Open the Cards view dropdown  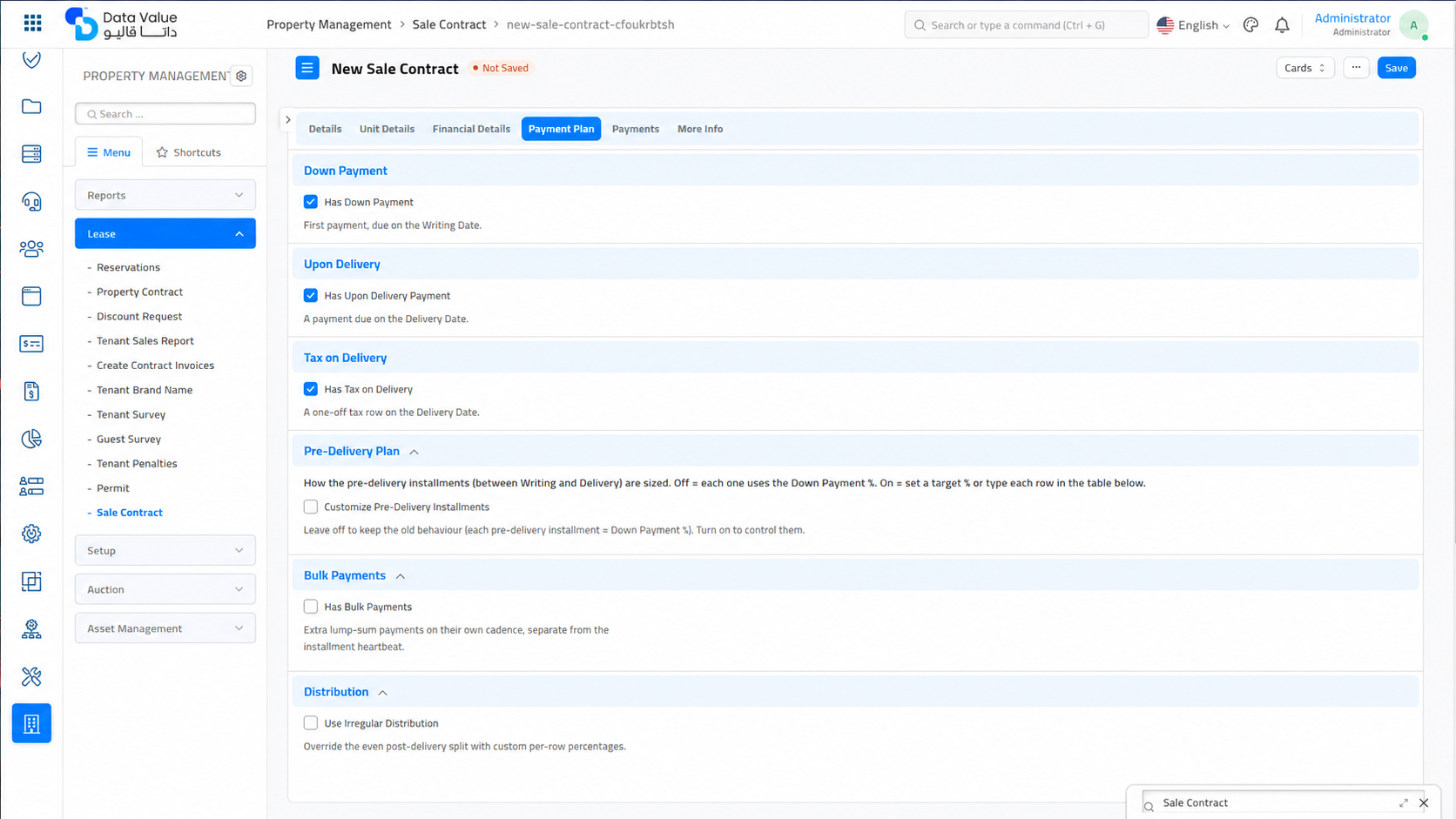point(1304,68)
